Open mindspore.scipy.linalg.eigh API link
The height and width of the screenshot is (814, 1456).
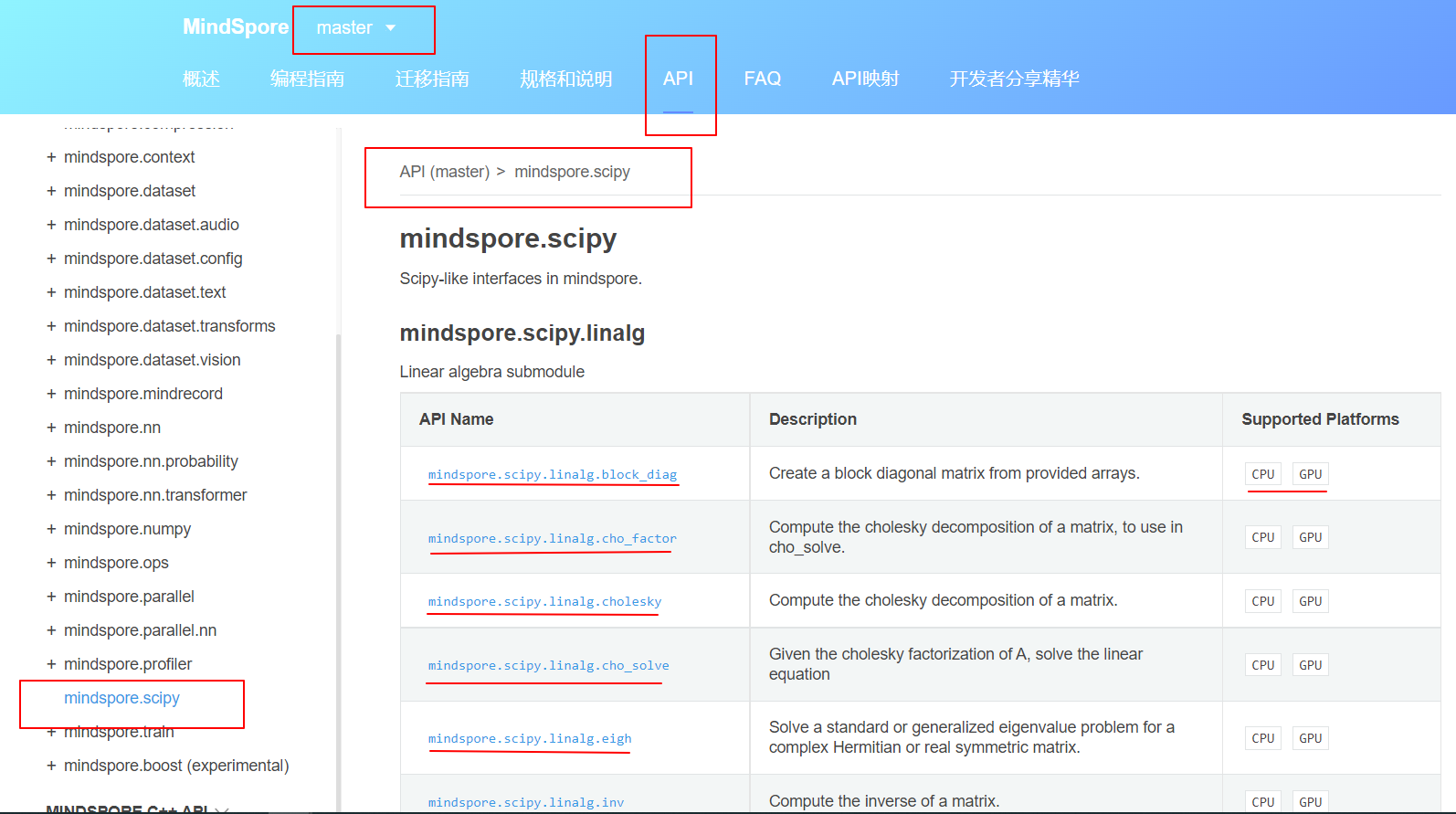530,738
